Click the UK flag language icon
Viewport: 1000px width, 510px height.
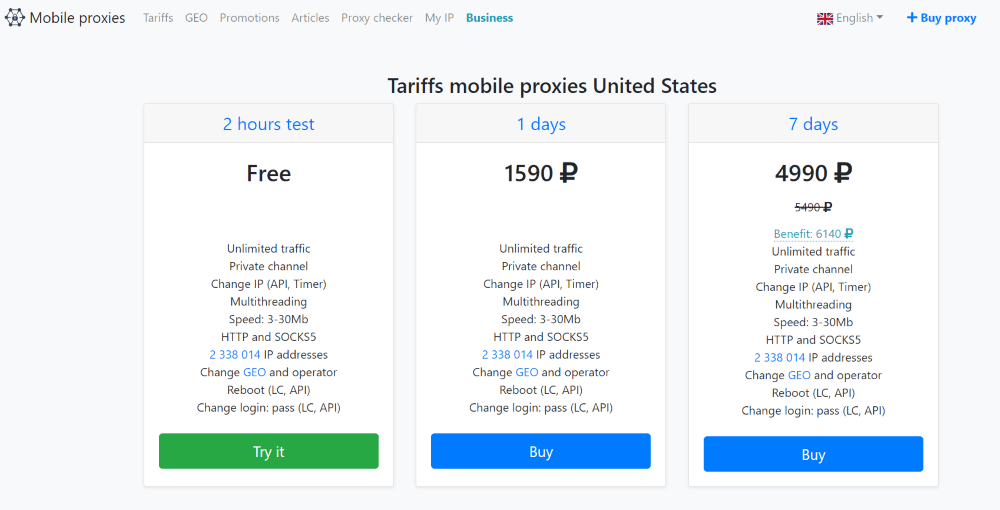tap(825, 18)
